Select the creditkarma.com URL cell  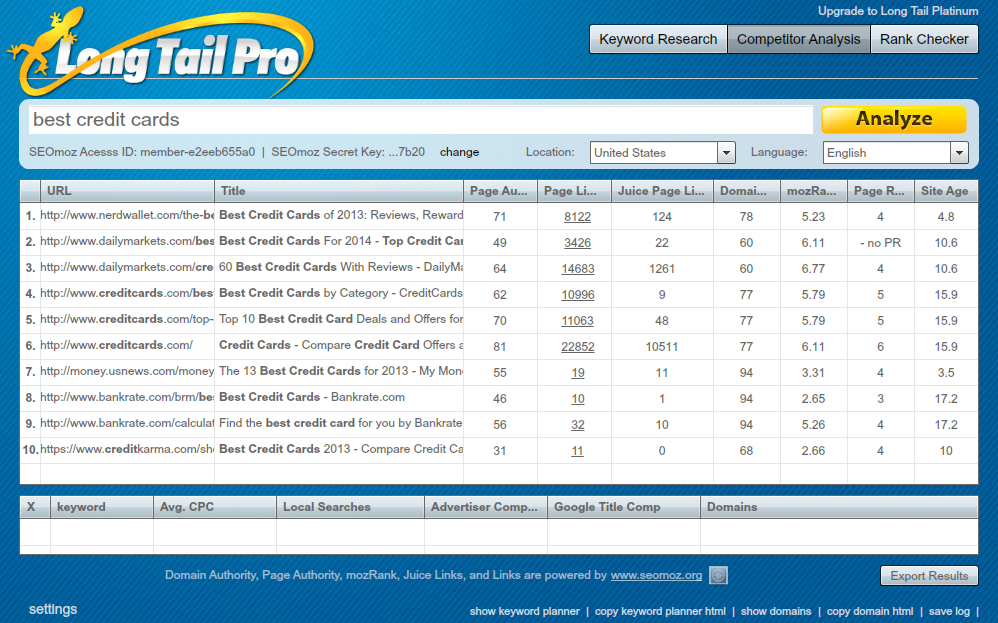(127, 449)
